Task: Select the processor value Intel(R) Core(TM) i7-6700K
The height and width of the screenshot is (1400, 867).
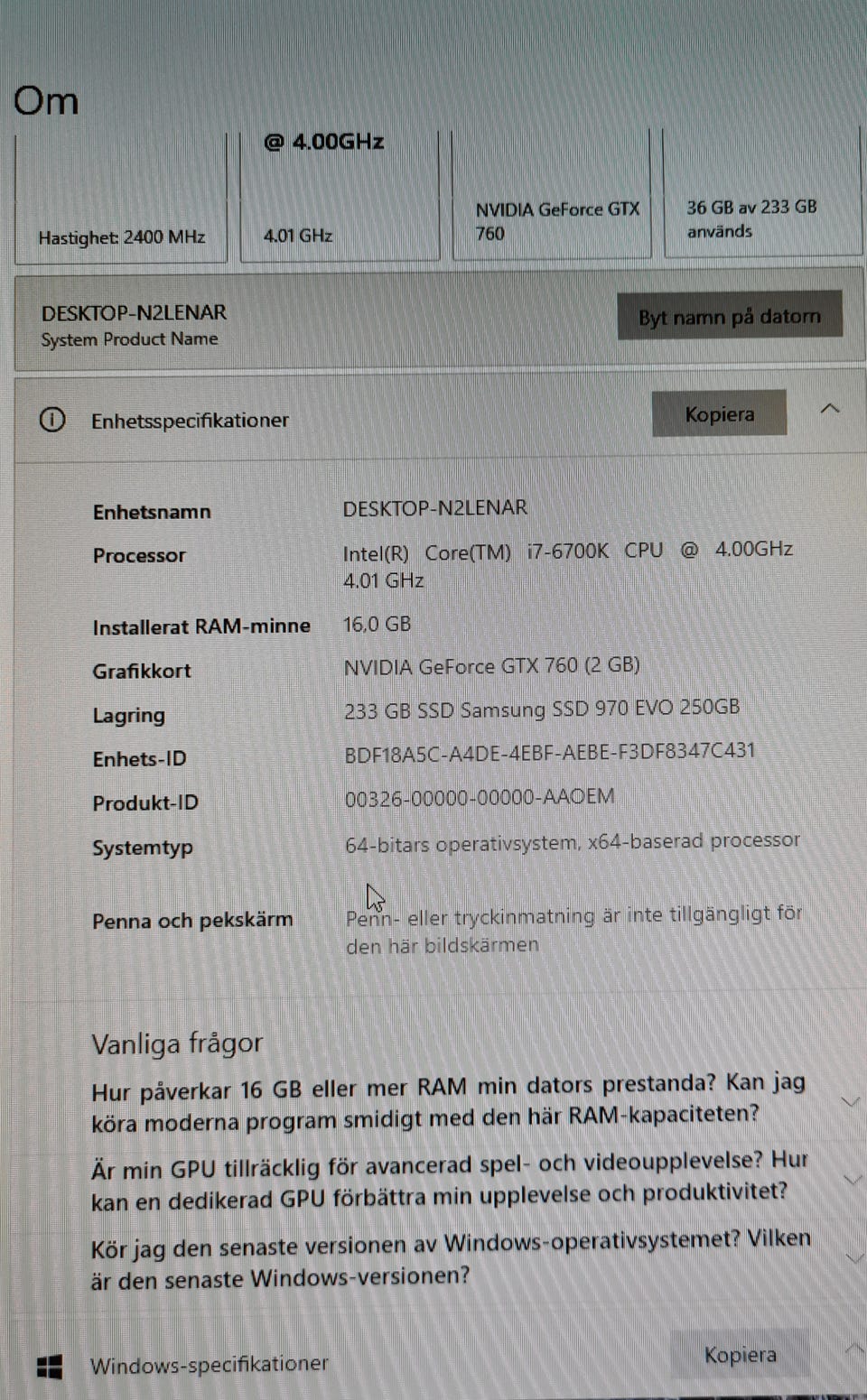Action: tap(568, 564)
